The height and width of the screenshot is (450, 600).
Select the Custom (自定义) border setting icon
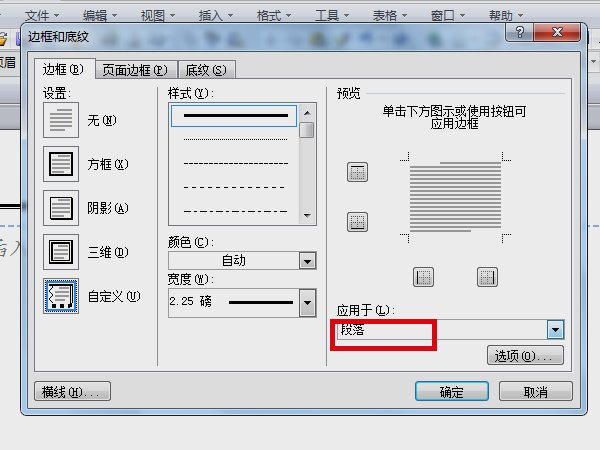click(61, 296)
